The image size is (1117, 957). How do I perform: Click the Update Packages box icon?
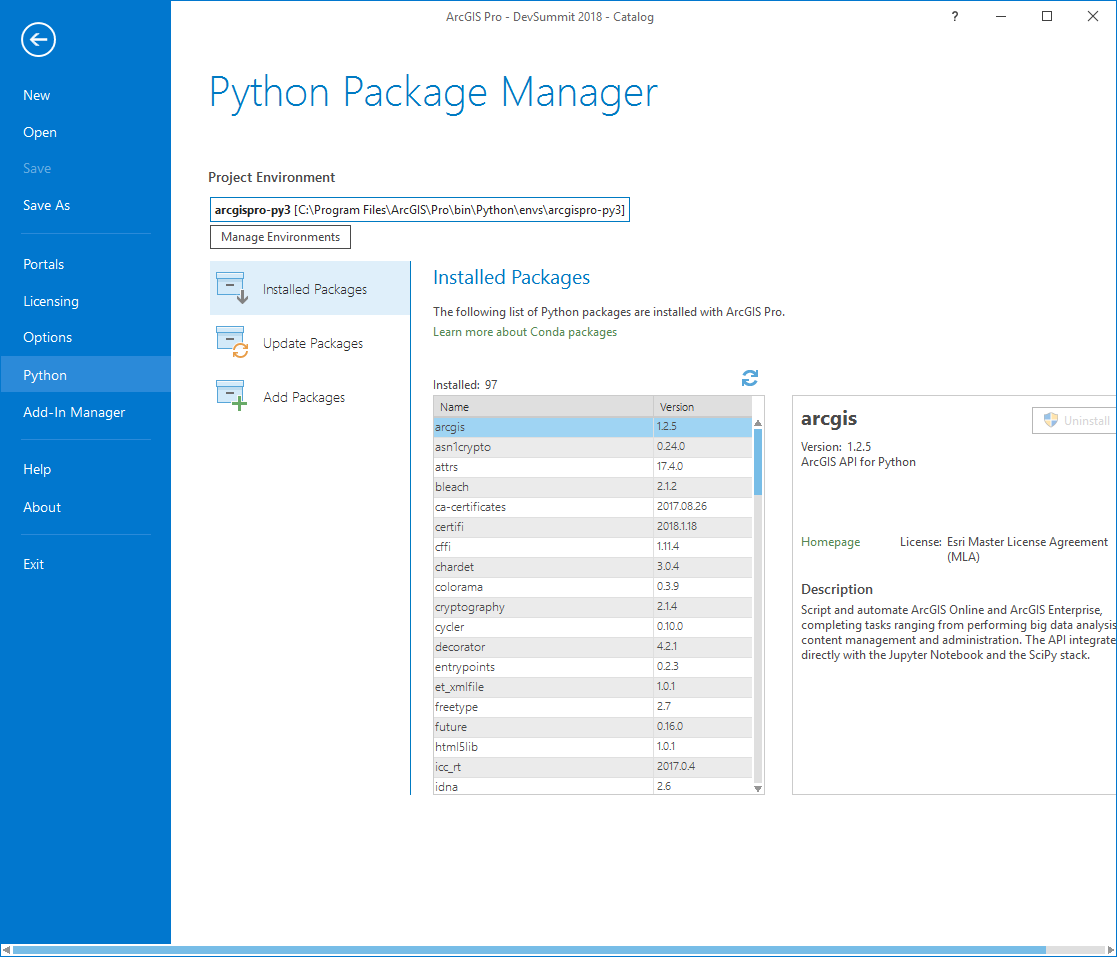tap(232, 342)
